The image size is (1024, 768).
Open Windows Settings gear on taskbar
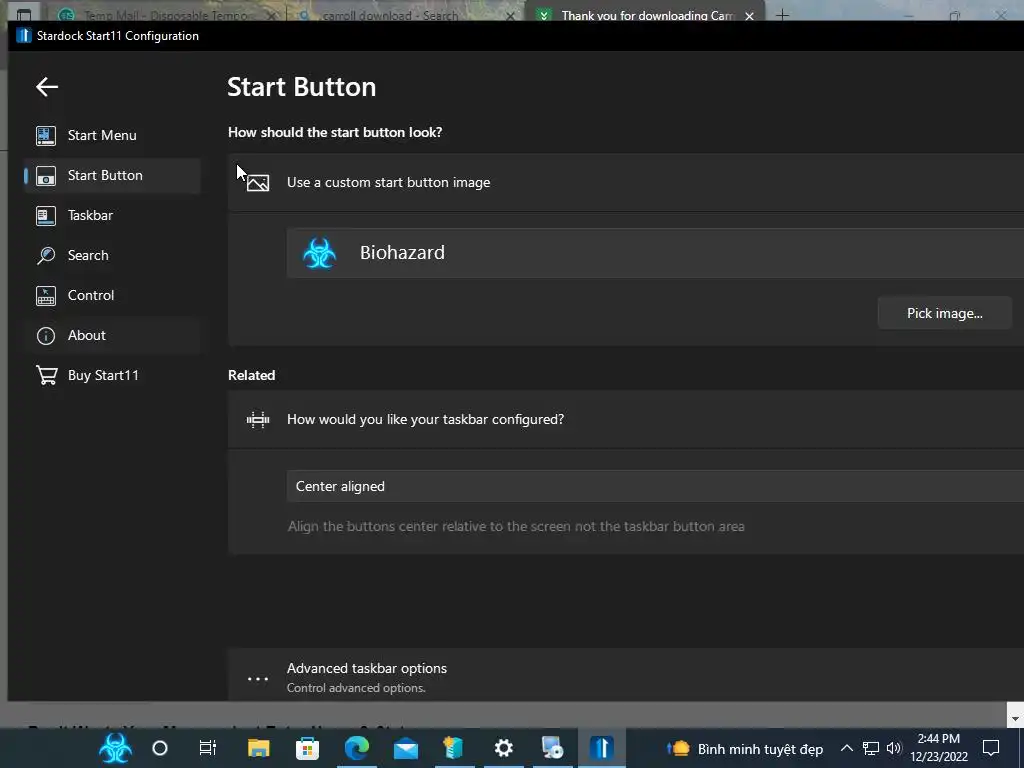click(504, 748)
